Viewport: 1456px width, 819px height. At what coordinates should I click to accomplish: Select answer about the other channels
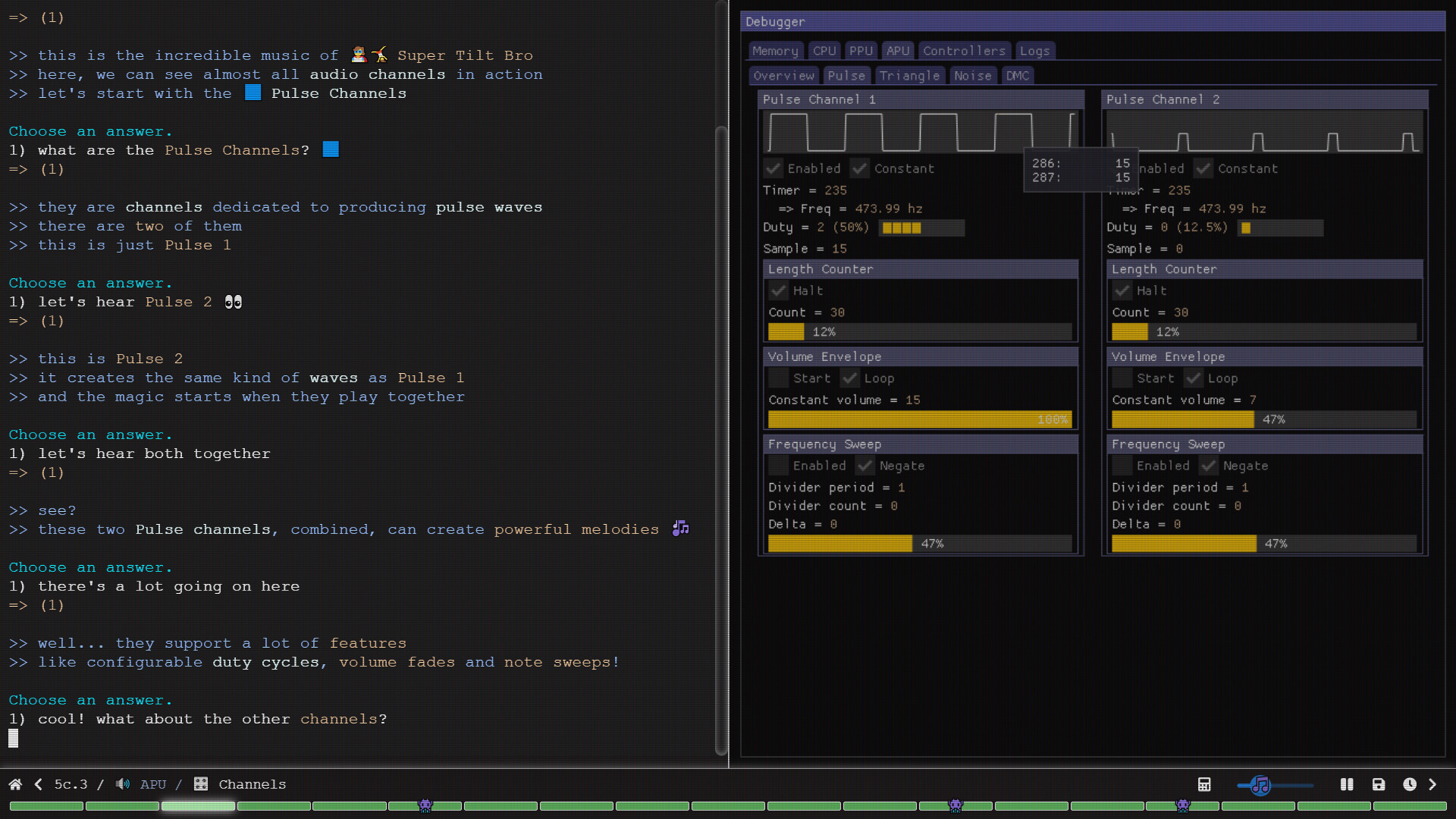pos(197,719)
